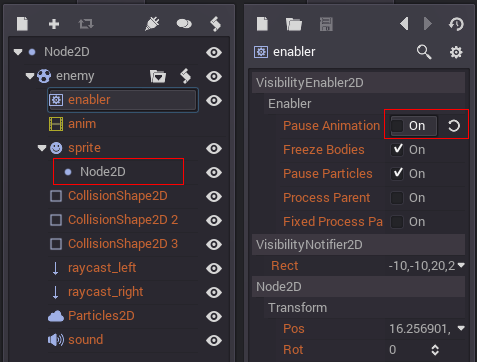Select the anim node in scene tree
The height and width of the screenshot is (362, 477).
[82, 124]
